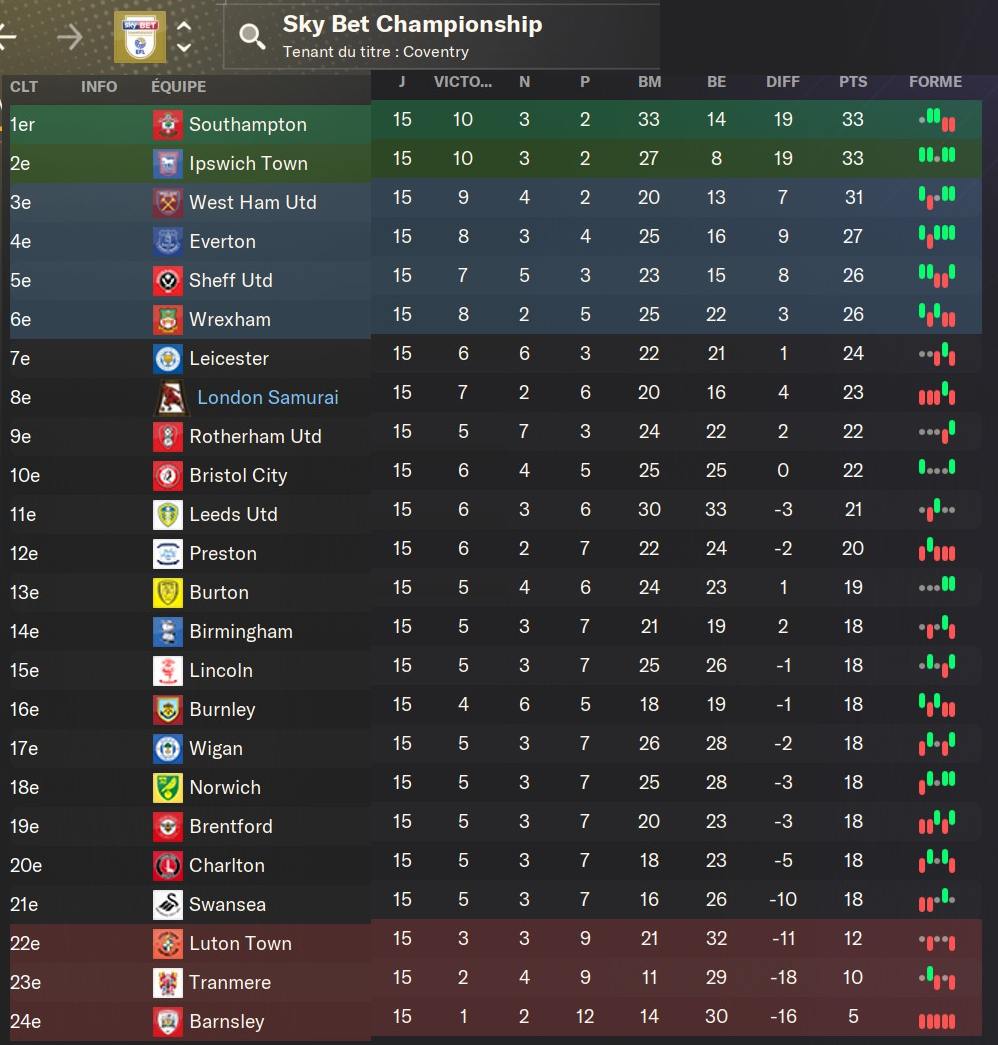Click the Norwich club badge

167,788
